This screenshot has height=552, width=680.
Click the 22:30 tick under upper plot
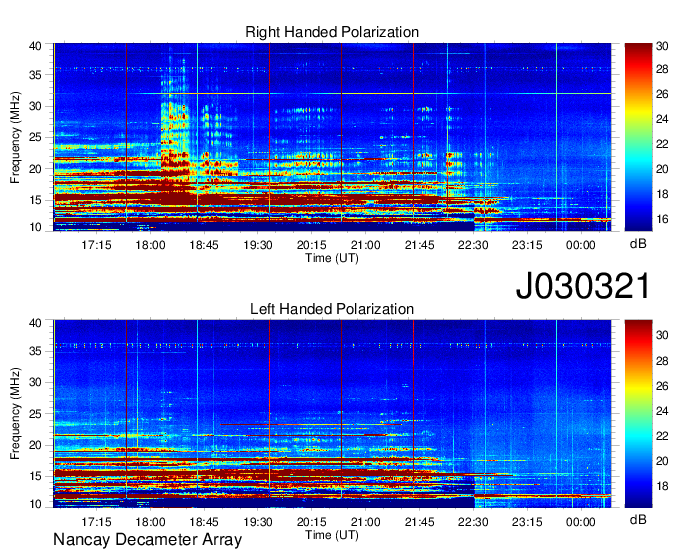[x=473, y=245]
